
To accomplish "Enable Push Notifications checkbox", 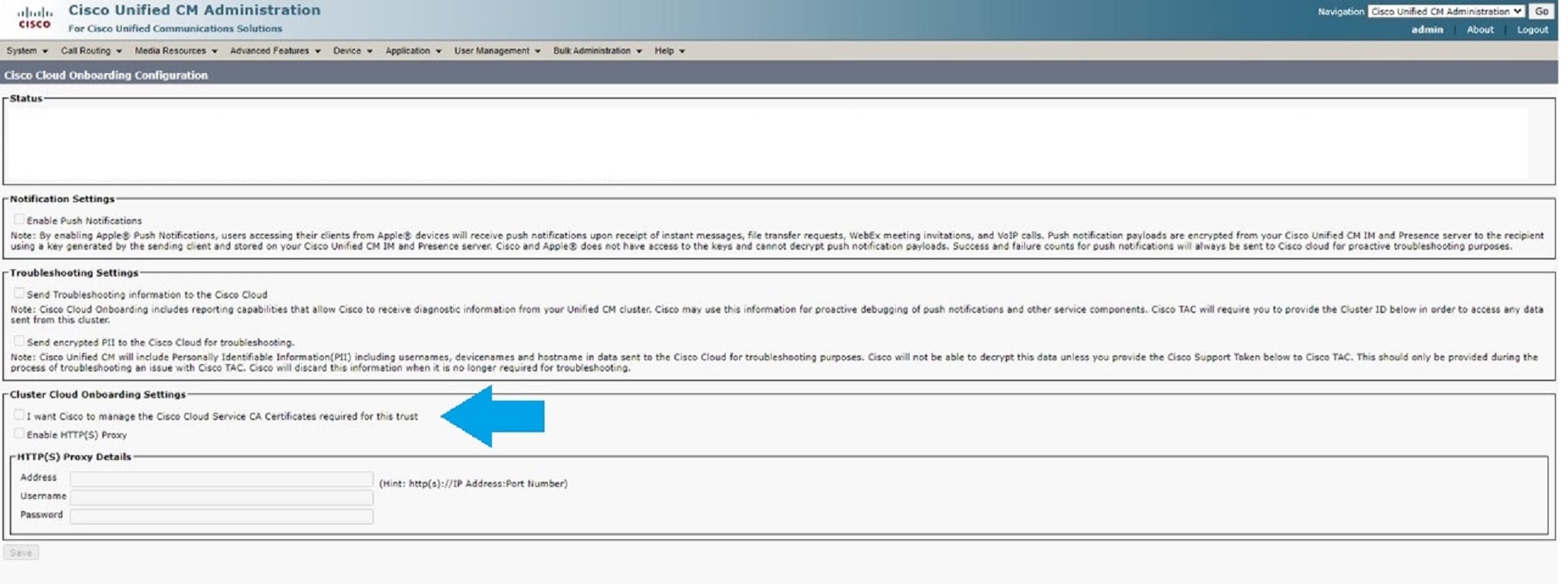I will [x=19, y=219].
